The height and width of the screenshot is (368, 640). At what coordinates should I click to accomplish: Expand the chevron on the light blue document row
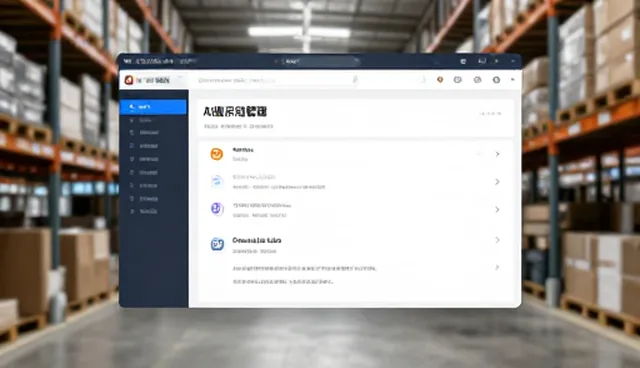click(x=497, y=182)
